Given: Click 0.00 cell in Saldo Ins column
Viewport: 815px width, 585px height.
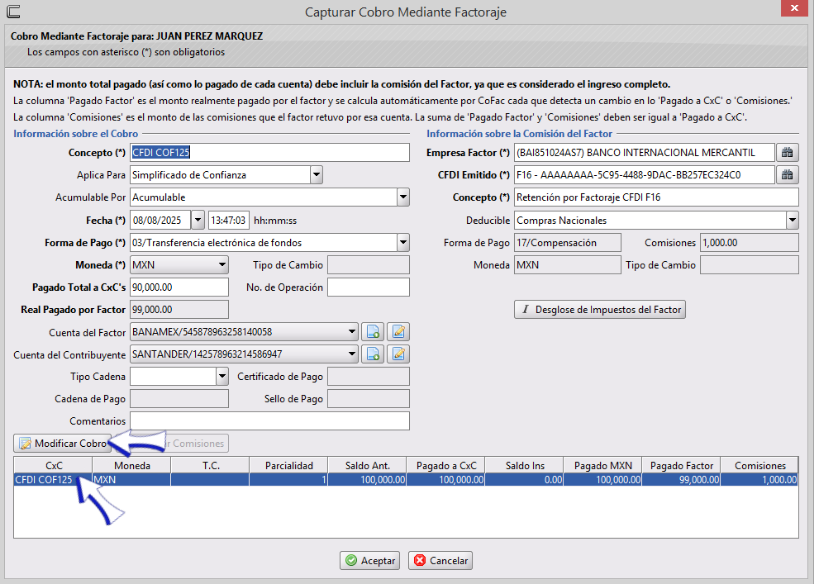Looking at the screenshot, I should (524, 479).
